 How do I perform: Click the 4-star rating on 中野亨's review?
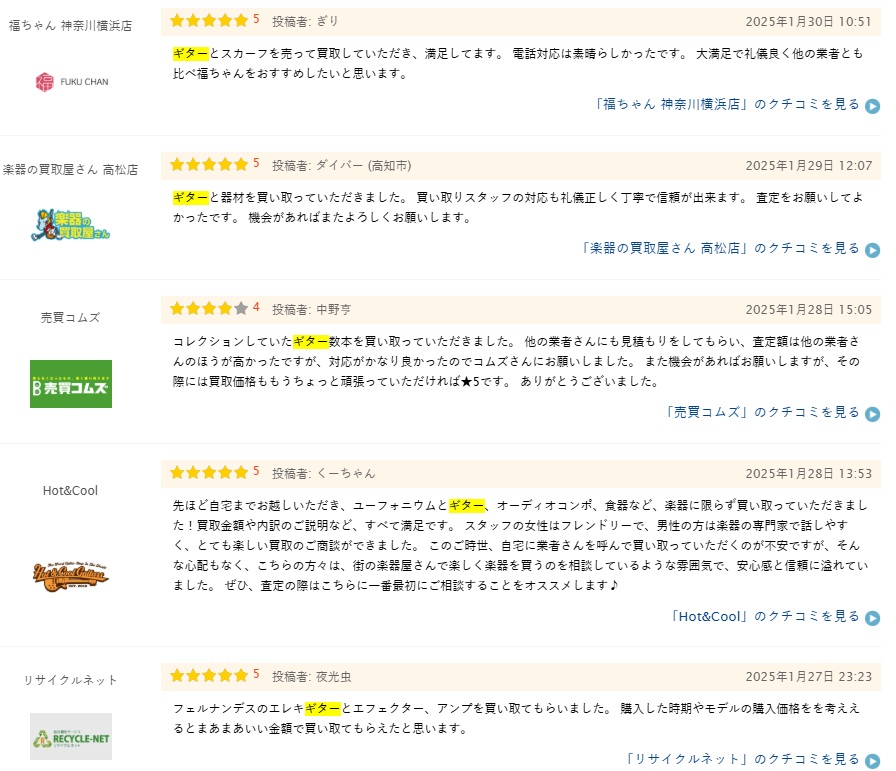coord(209,308)
